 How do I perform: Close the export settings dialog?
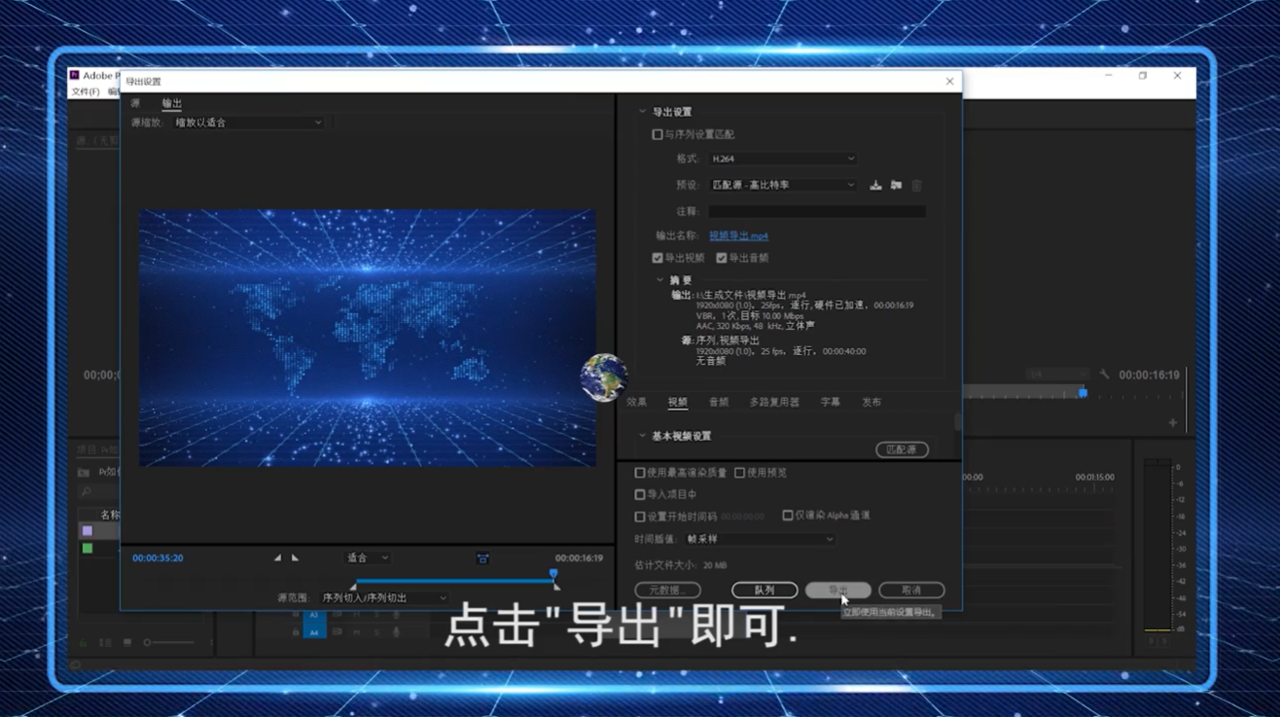click(x=950, y=81)
